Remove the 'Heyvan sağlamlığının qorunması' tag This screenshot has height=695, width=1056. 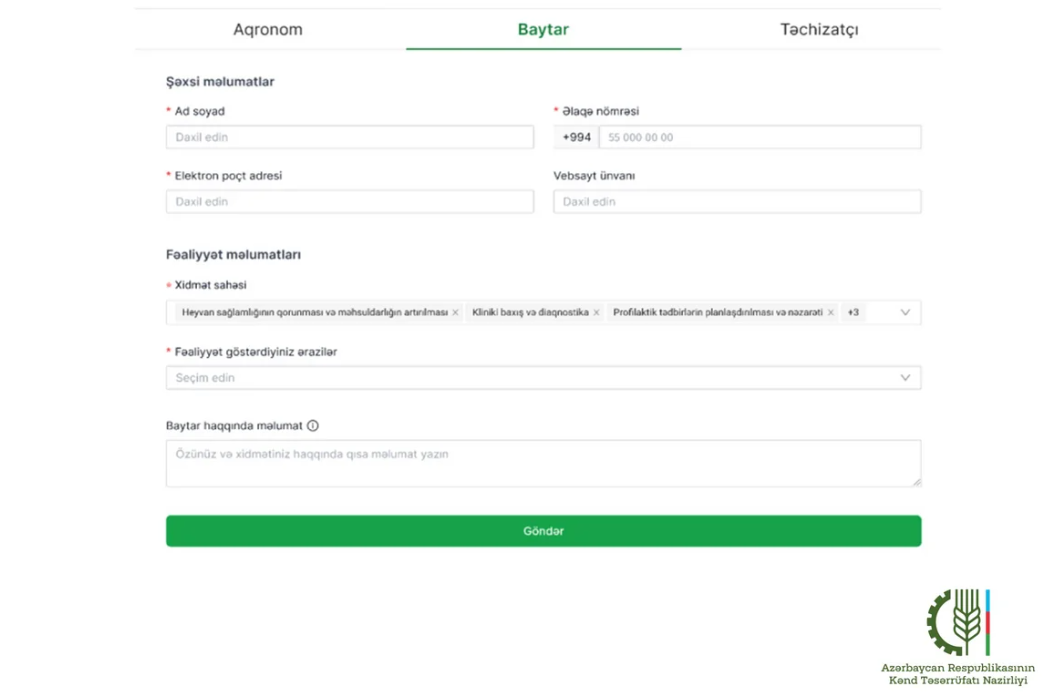pos(455,313)
